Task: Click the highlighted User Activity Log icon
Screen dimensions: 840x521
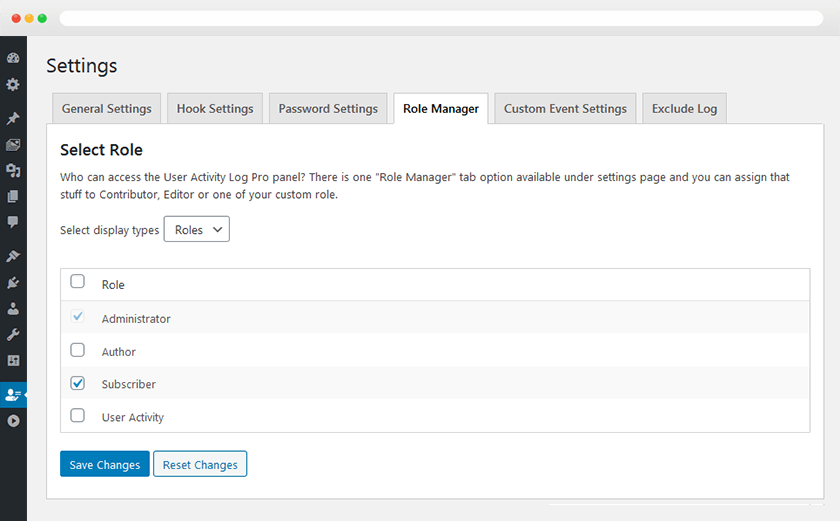Action: click(13, 395)
